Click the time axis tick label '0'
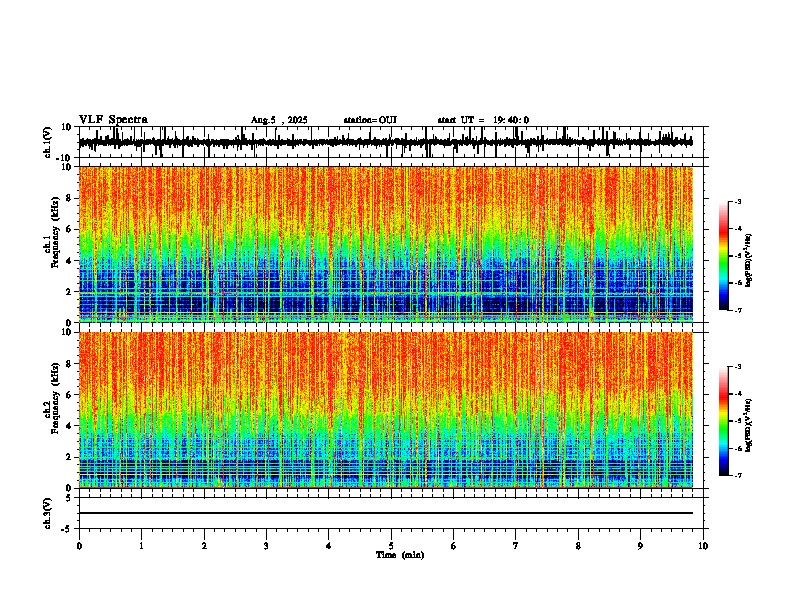 79,546
